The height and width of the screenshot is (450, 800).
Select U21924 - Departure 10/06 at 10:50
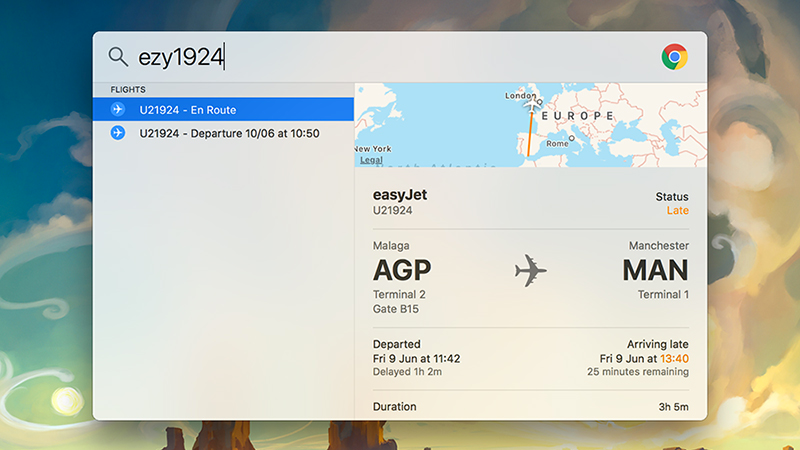[223, 133]
